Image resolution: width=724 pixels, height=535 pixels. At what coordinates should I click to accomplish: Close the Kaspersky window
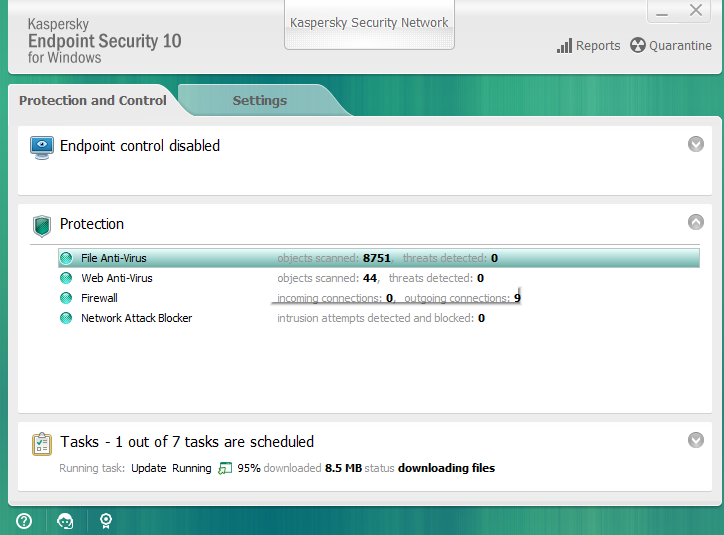click(696, 10)
